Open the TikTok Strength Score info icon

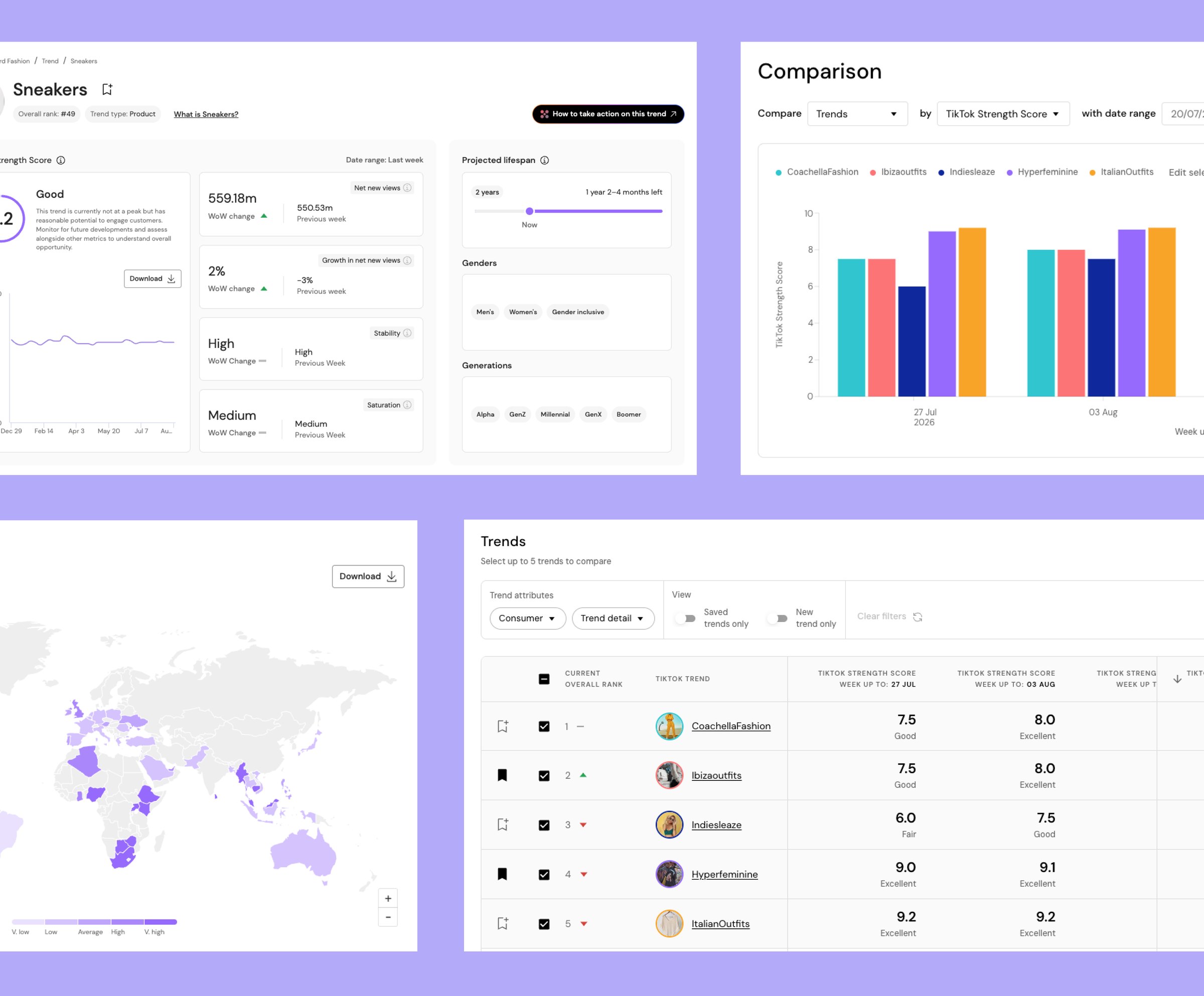click(61, 160)
